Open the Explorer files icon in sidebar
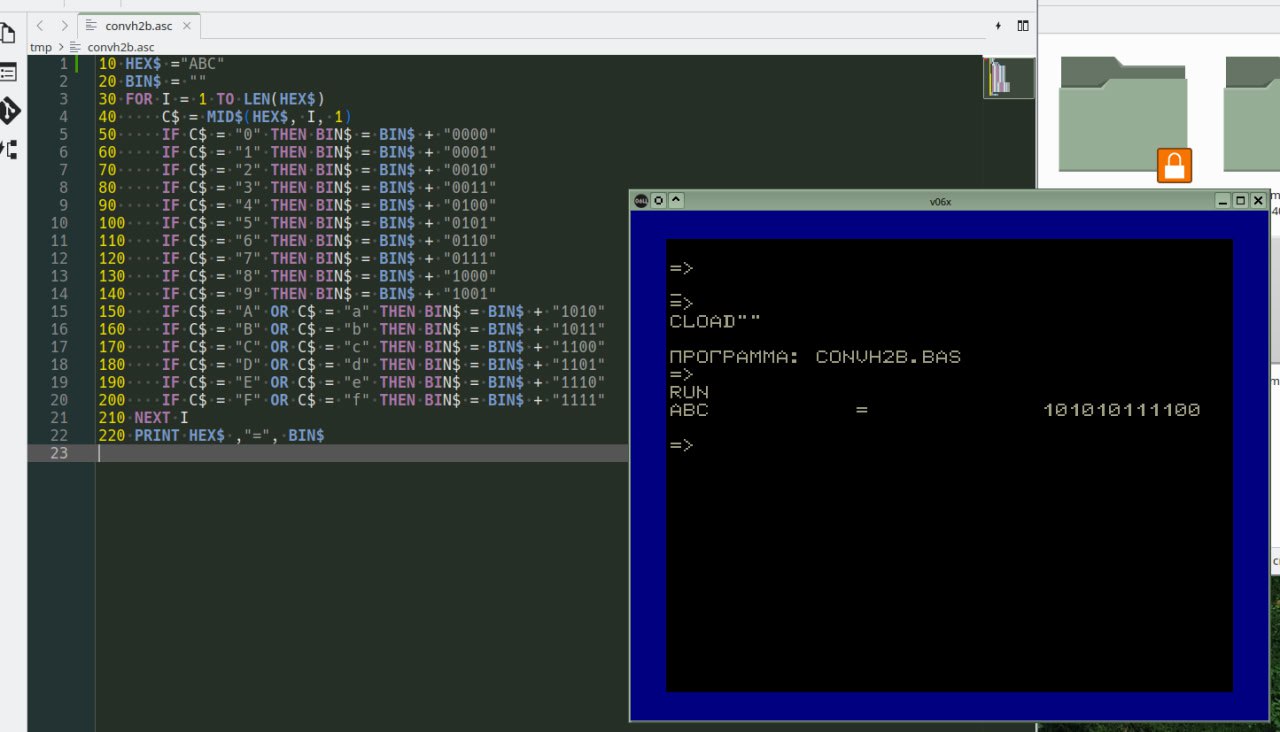 tap(8, 34)
